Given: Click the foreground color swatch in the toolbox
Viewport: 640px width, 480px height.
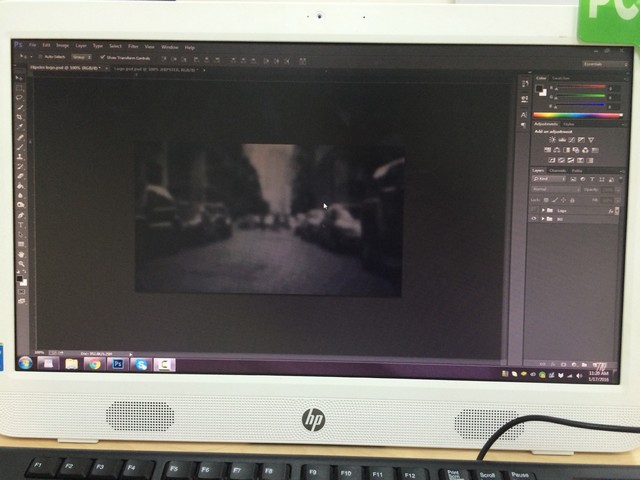Looking at the screenshot, I should 20,278.
